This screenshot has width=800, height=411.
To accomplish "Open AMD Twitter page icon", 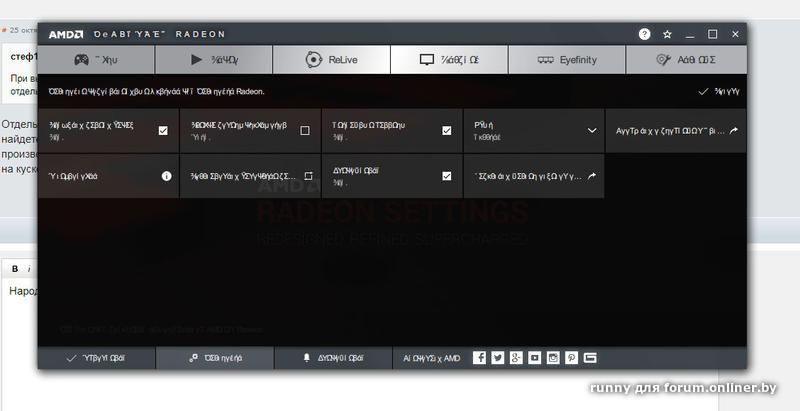I will [x=497, y=358].
